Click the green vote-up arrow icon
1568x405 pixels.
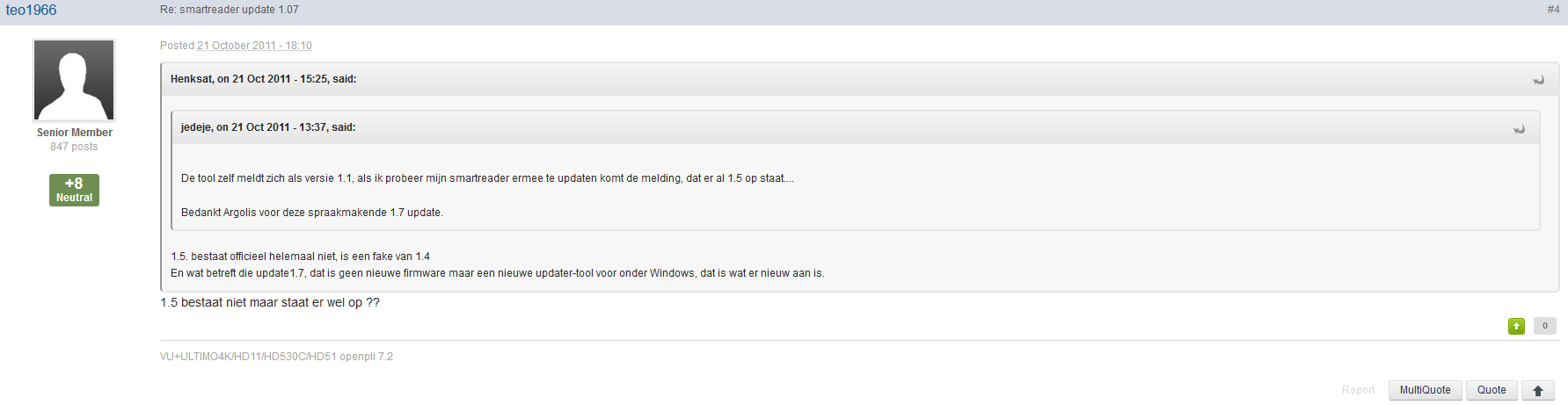[1516, 326]
